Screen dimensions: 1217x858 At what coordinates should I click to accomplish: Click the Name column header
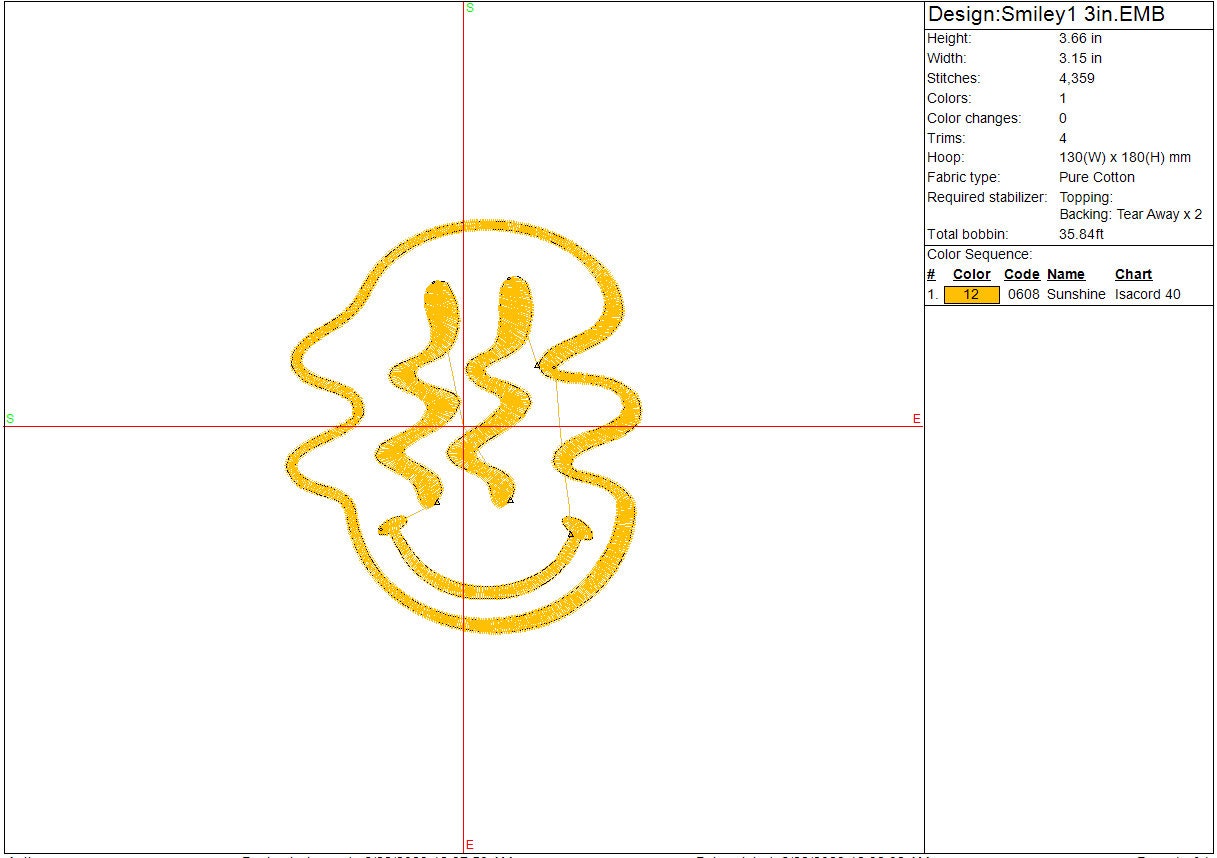1065,274
